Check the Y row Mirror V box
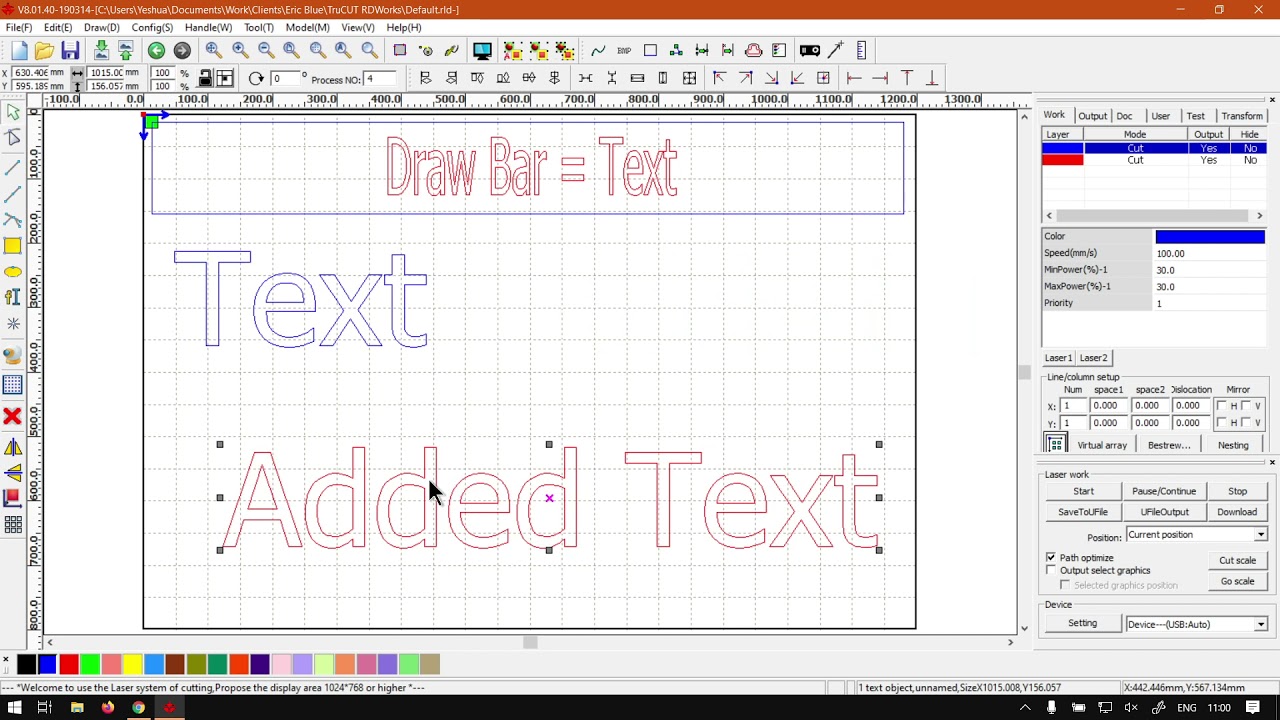This screenshot has height=720, width=1280. pos(1245,423)
